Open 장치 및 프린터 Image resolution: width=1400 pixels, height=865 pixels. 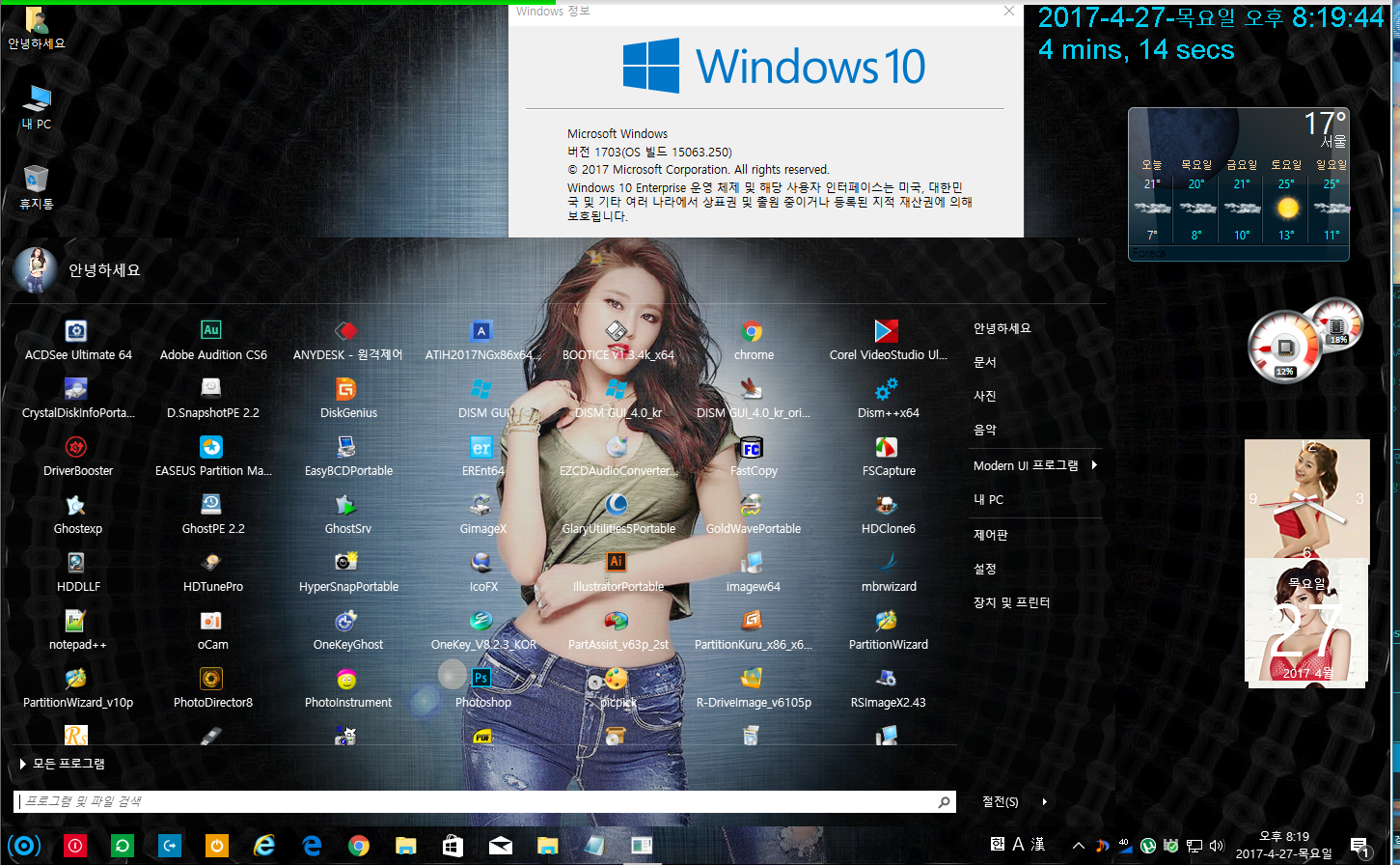(x=1012, y=602)
